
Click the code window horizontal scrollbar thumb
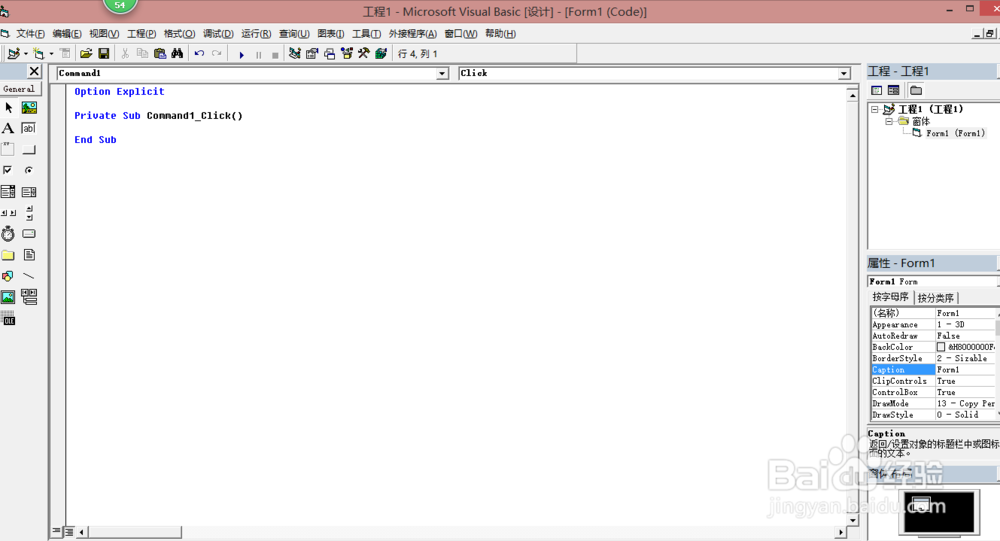135,532
